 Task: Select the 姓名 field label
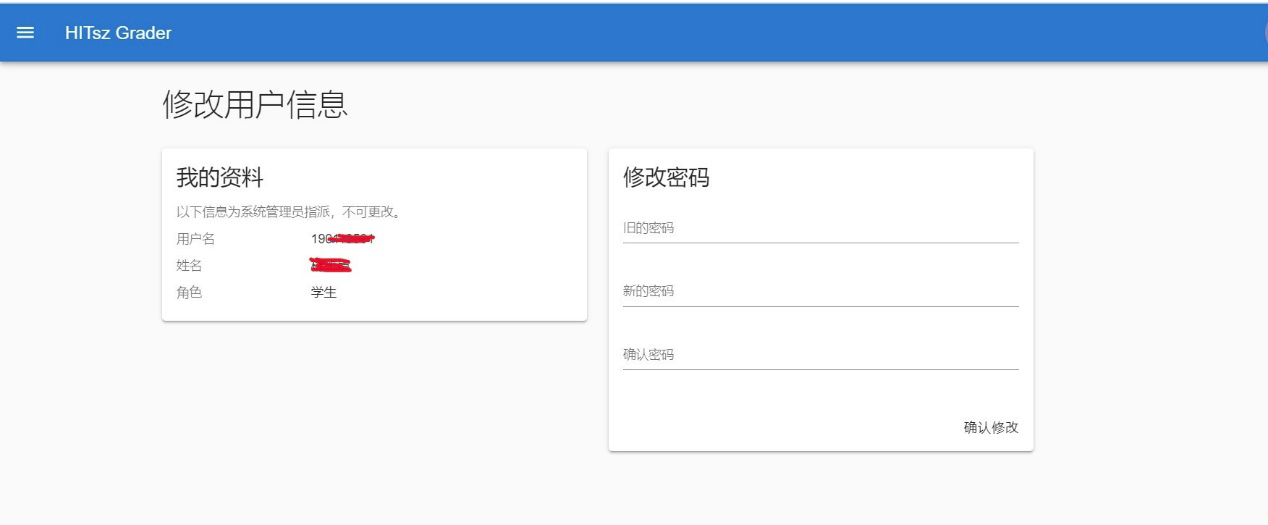(189, 266)
